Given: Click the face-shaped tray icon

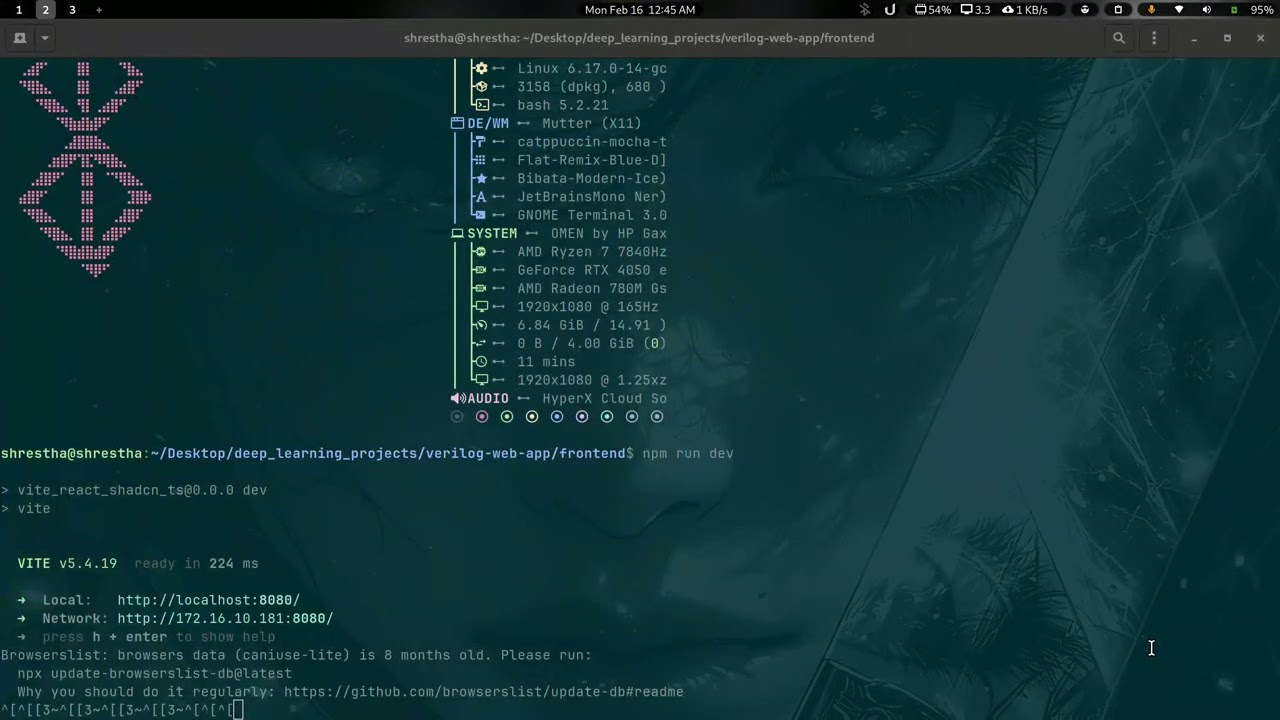Looking at the screenshot, I should [x=1085, y=10].
